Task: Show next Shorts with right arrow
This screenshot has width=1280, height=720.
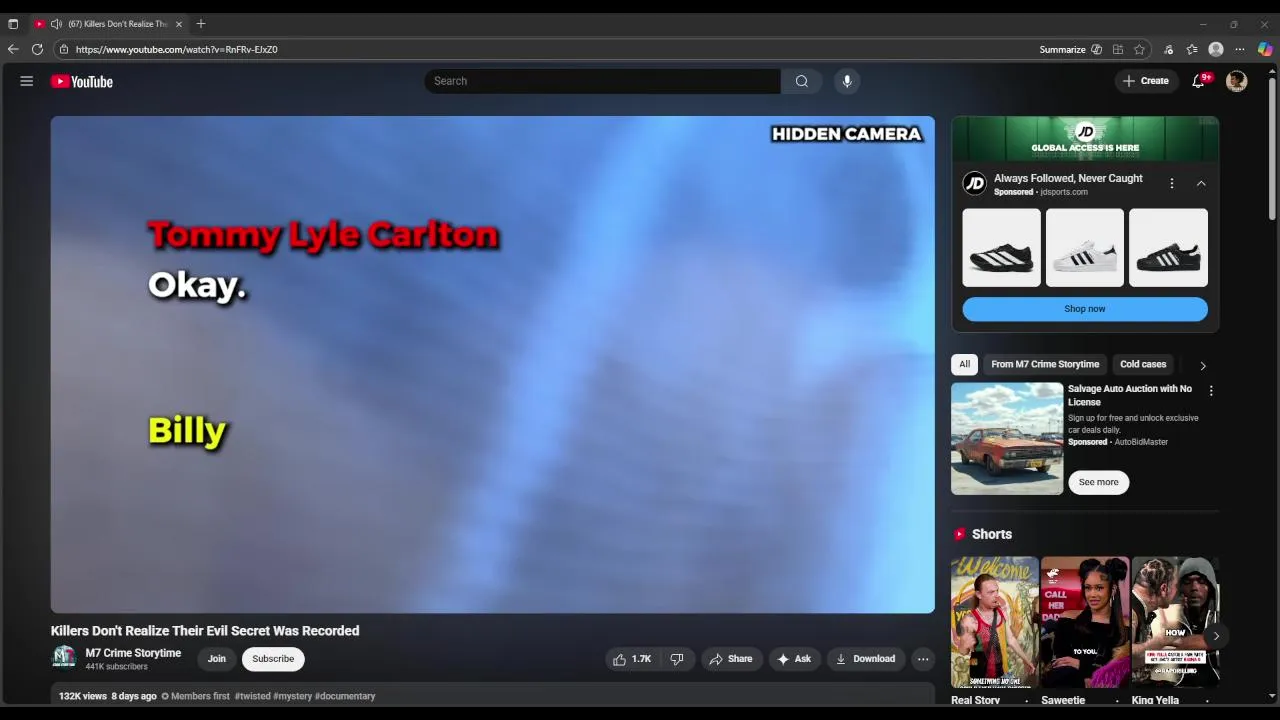Action: coord(1216,636)
